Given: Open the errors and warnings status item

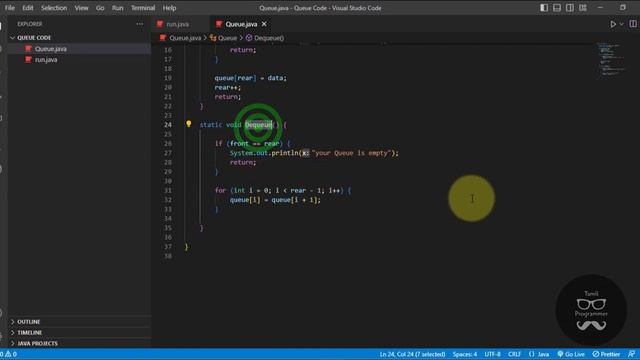Looking at the screenshot, I should click(9, 354).
